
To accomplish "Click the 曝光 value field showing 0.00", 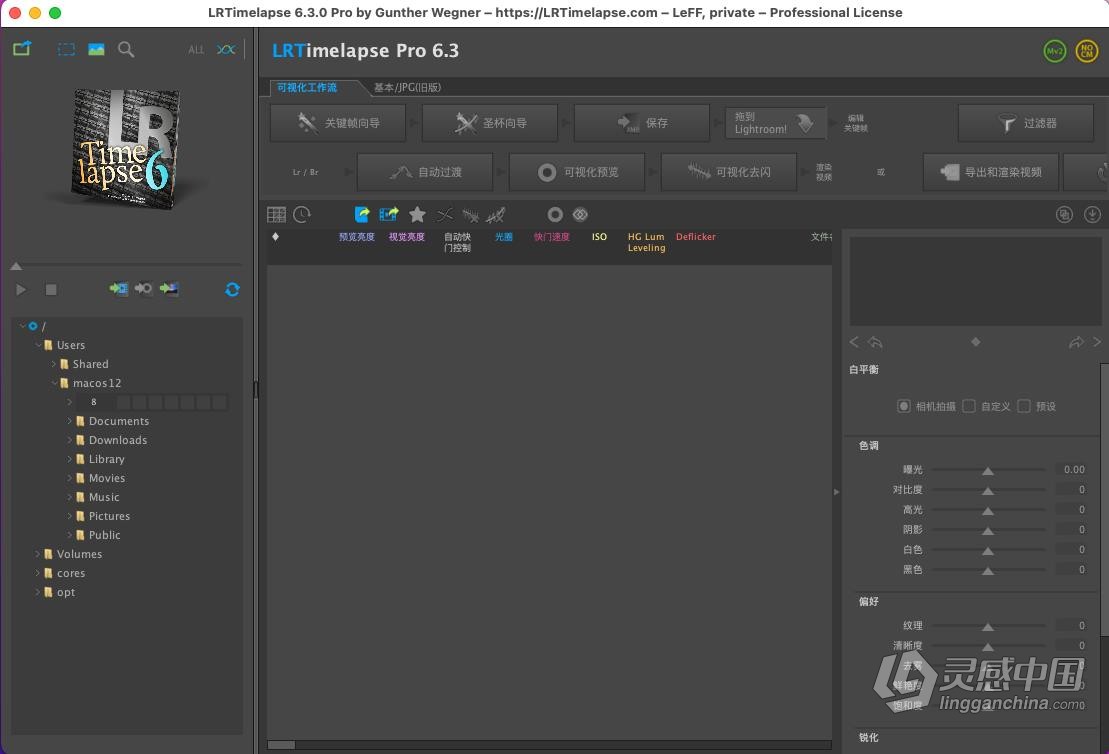I will [x=1072, y=470].
